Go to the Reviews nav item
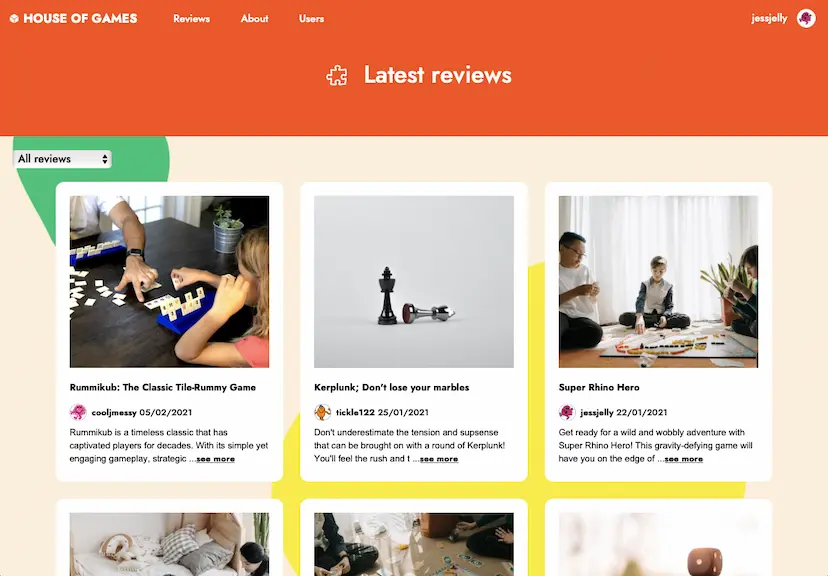This screenshot has height=576, width=828. point(192,18)
